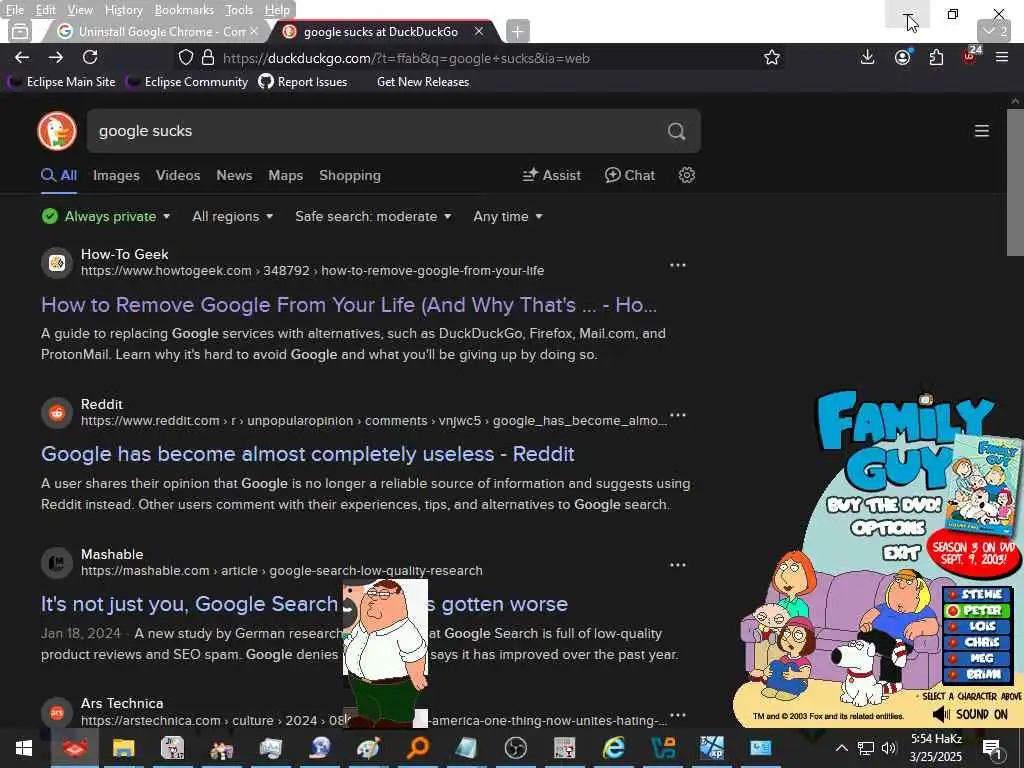Viewport: 1024px width, 768px height.
Task: Open the browser downloads panel
Action: [867, 57]
